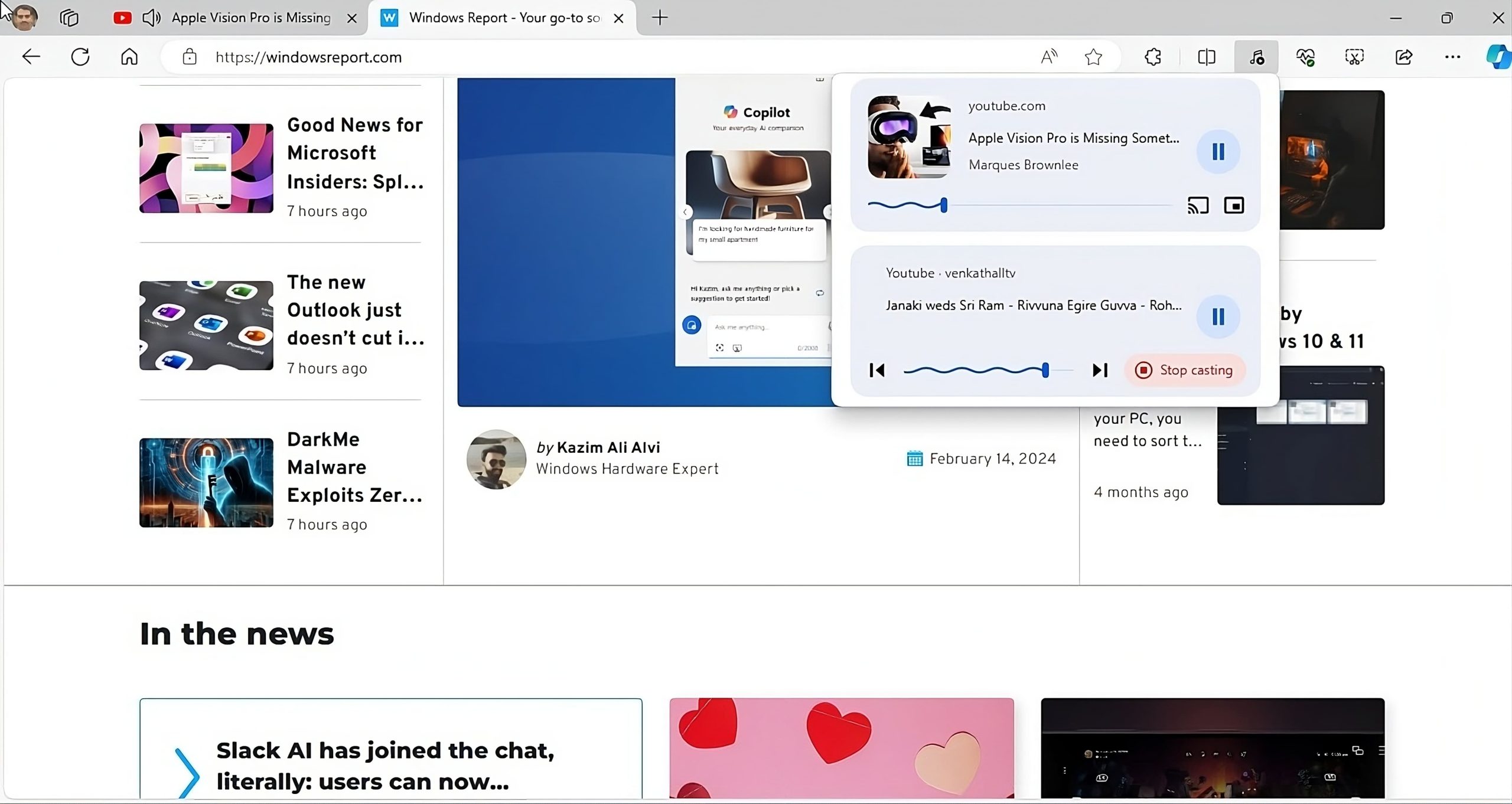The image size is (1512, 804).
Task: Open the Split screen icon
Action: click(x=1207, y=57)
